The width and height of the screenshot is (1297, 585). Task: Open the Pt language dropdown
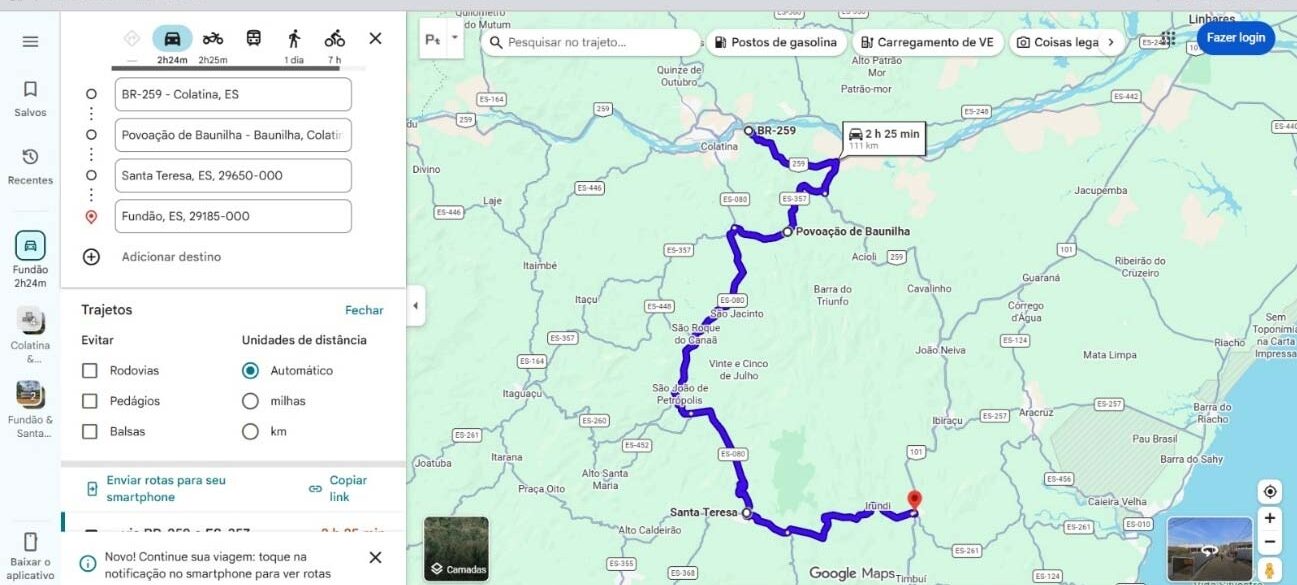[x=441, y=39]
